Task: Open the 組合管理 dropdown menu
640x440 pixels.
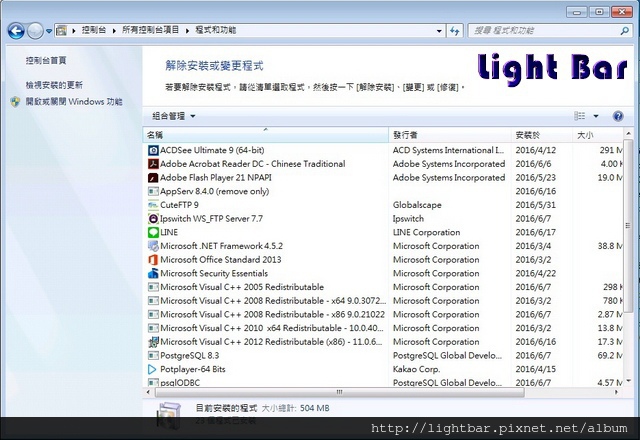Action: [173, 116]
